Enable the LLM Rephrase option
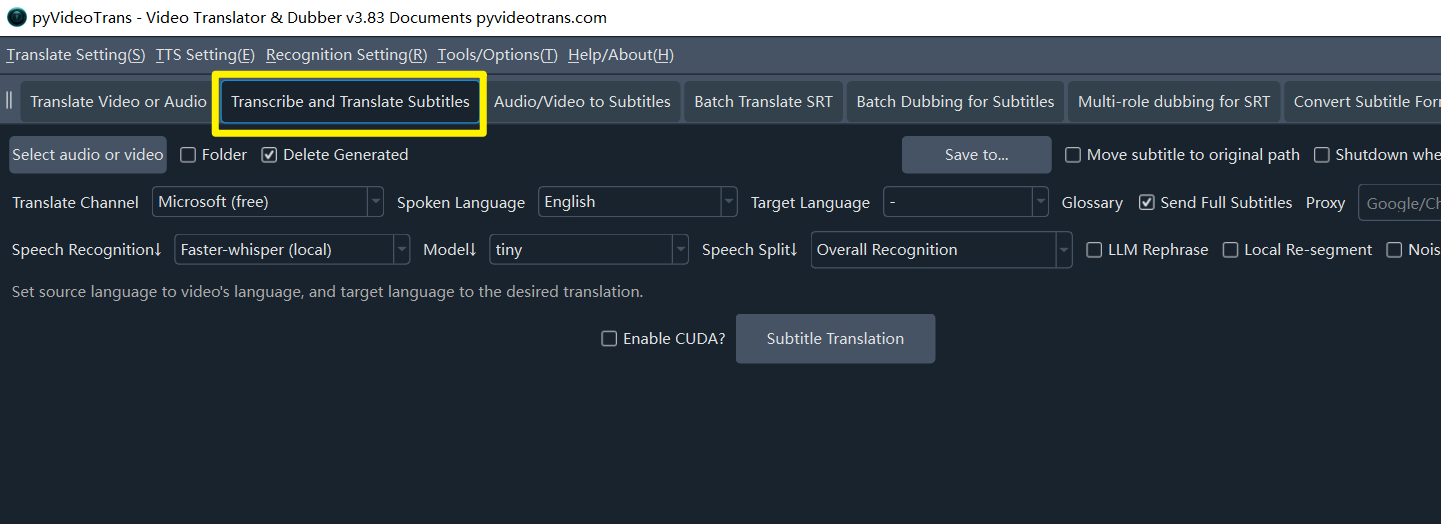Screen dimensions: 1441x524 1094,250
